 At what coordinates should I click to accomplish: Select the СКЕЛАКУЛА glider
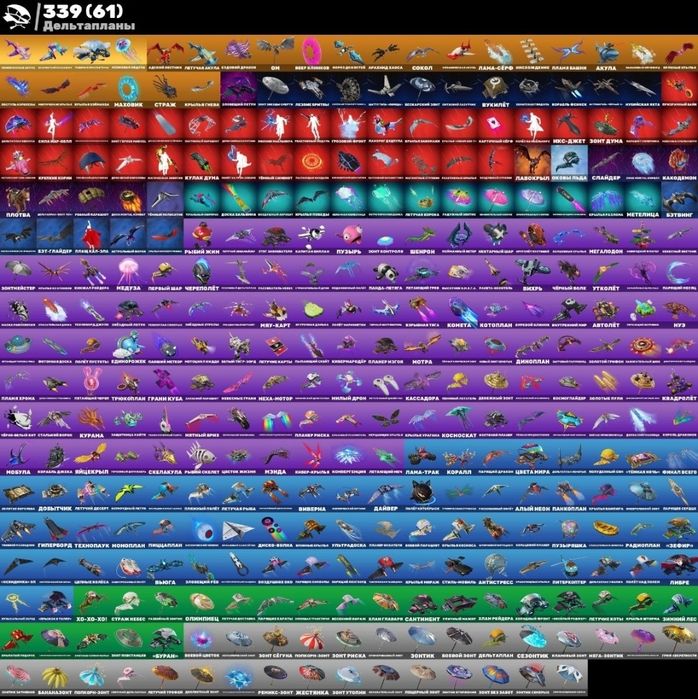tap(165, 456)
